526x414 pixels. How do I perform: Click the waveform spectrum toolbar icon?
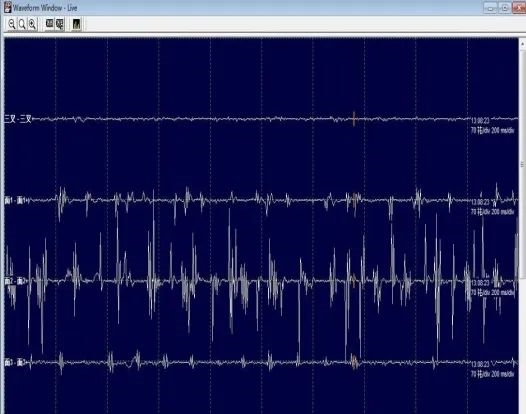point(76,24)
